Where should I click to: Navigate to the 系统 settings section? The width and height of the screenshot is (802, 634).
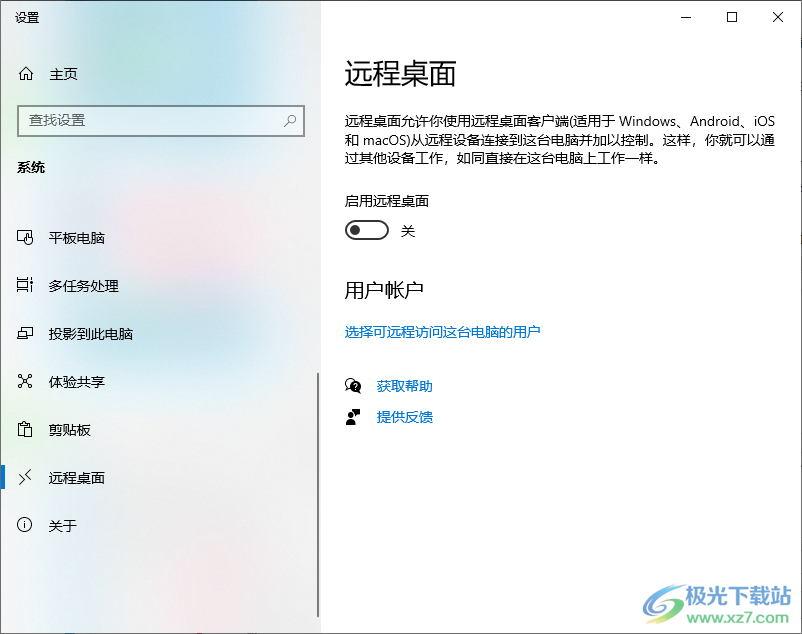point(32,167)
